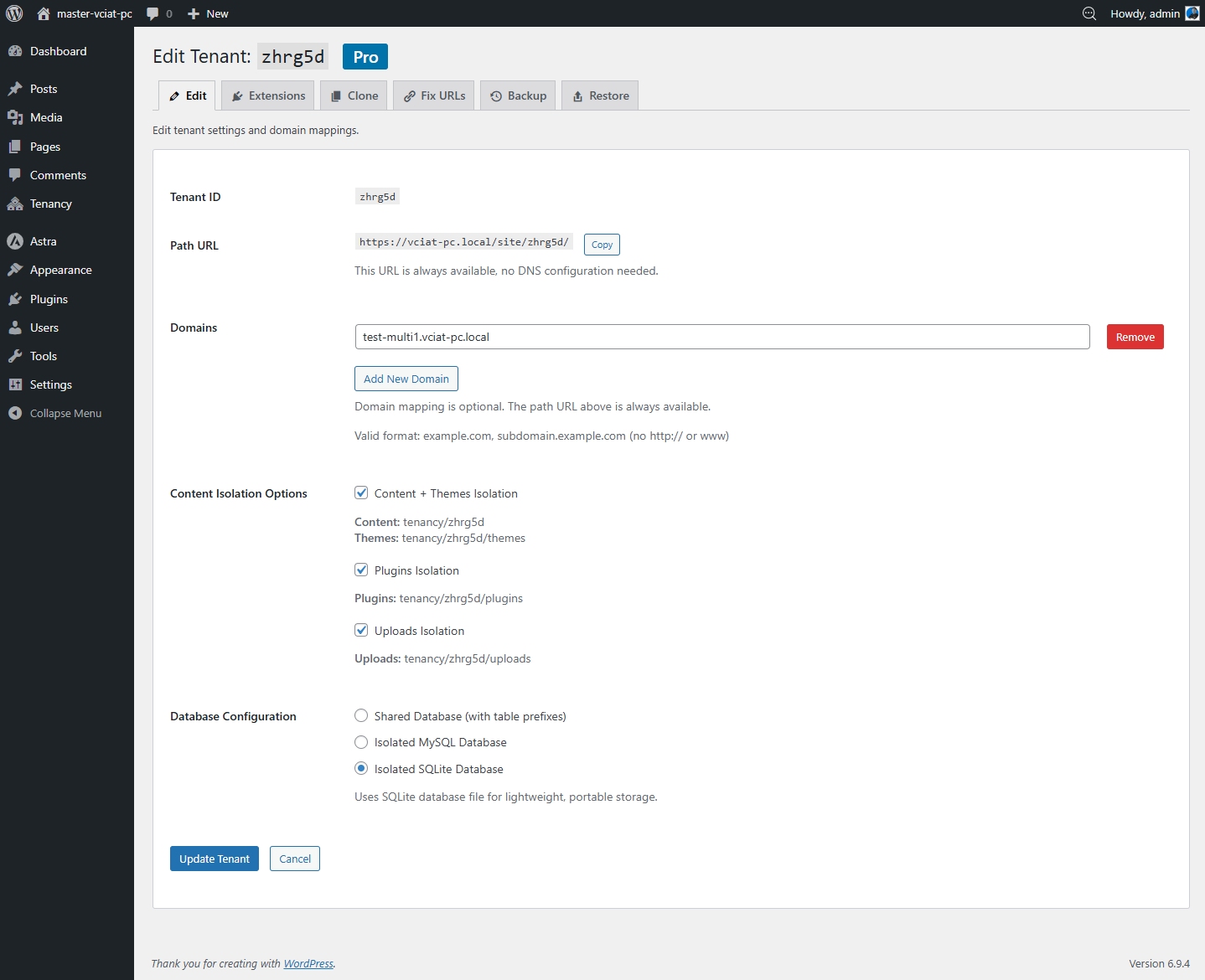Open the comments bubble in admin bar

[x=154, y=13]
